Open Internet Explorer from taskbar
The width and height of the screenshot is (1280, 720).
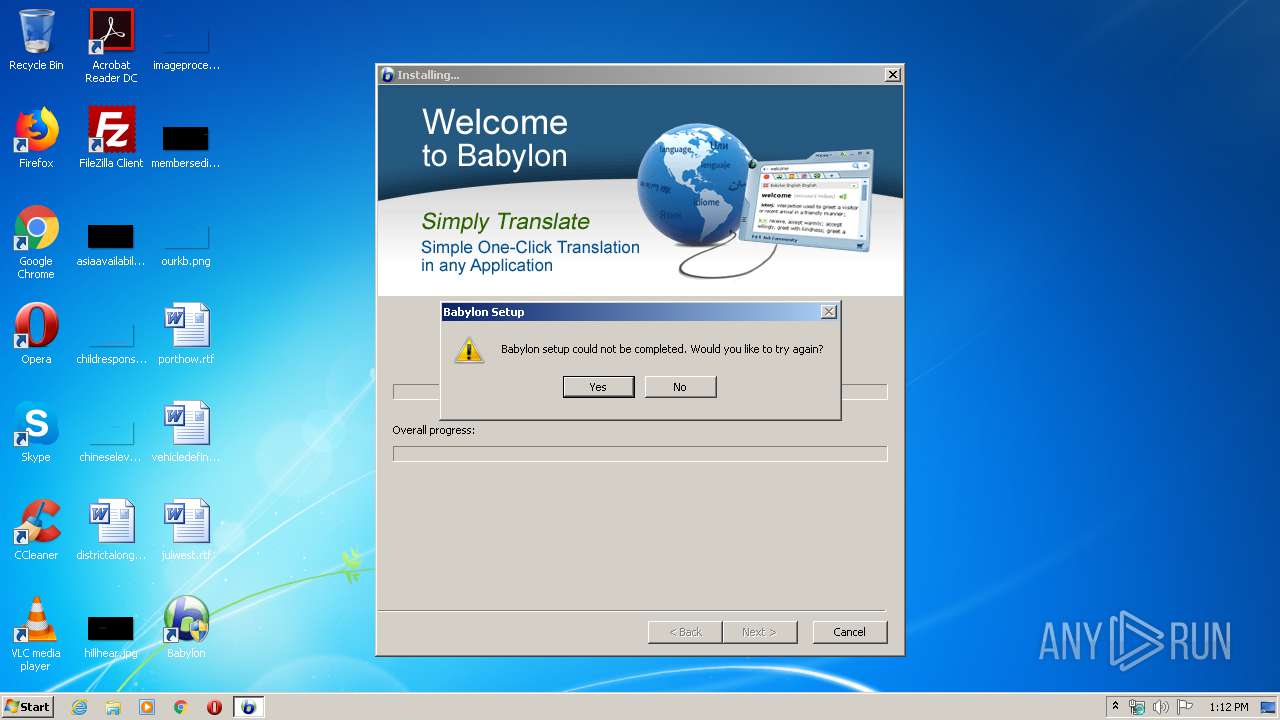79,707
